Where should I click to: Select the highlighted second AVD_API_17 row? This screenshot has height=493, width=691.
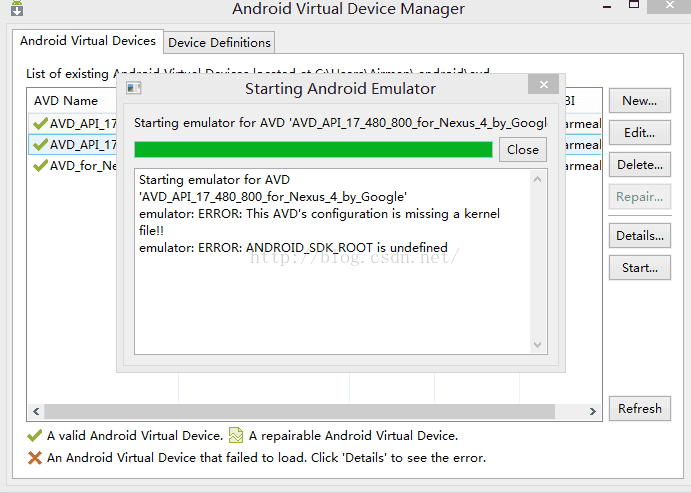74,145
